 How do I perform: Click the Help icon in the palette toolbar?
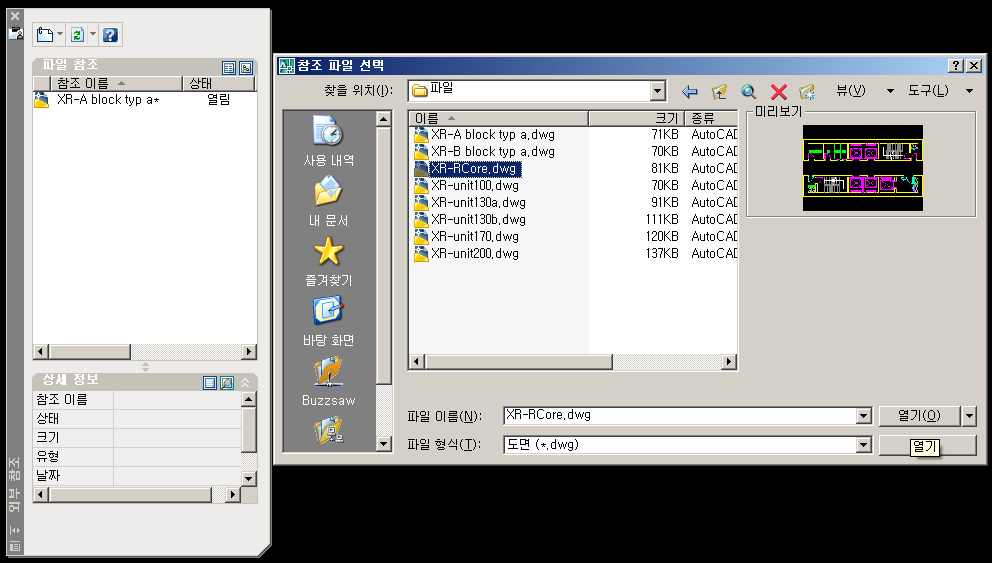(x=110, y=35)
